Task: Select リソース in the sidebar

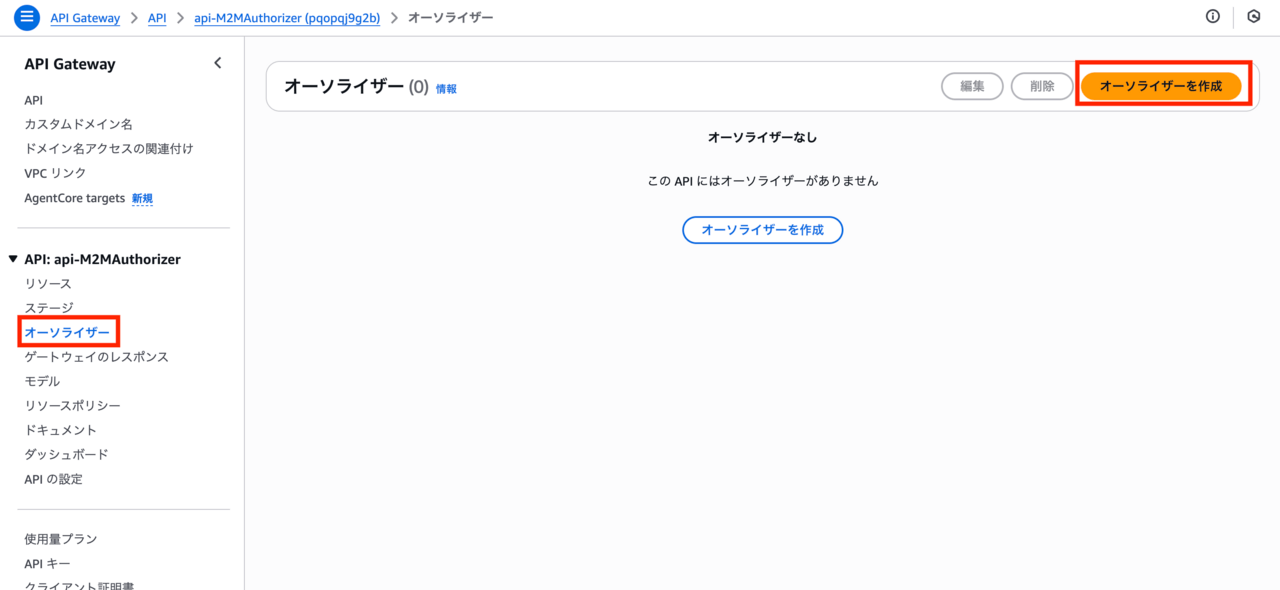Action: [48, 284]
